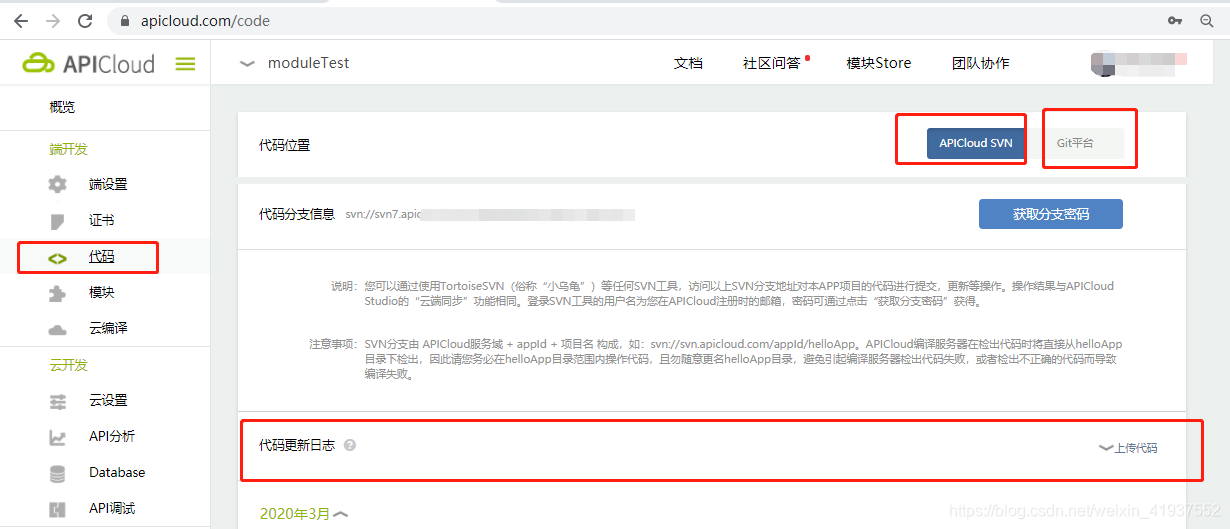Click the database icon beside Database
Screen dimensions: 1230x529
click(x=57, y=473)
